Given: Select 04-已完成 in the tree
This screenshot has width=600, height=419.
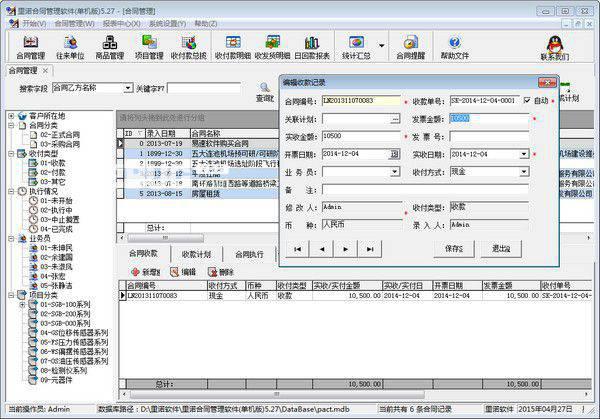Looking at the screenshot, I should coord(56,229).
